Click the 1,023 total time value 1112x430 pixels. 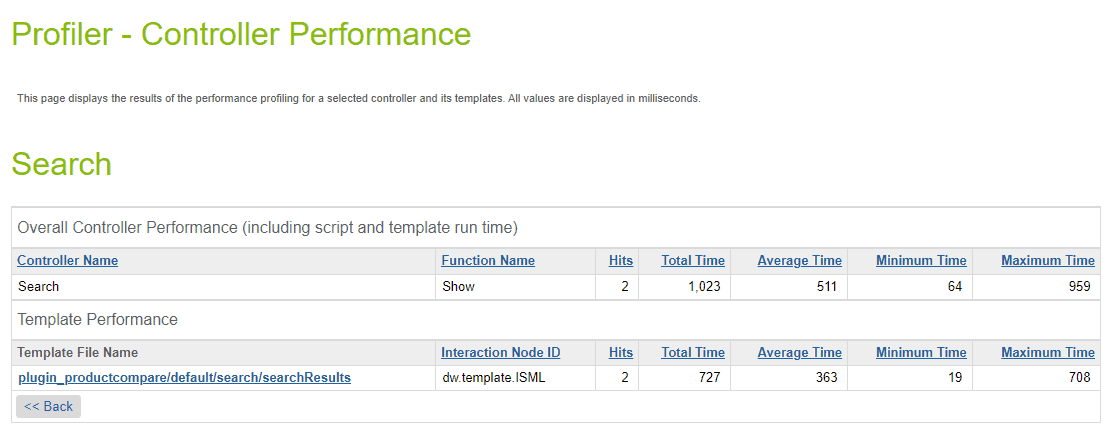[704, 287]
